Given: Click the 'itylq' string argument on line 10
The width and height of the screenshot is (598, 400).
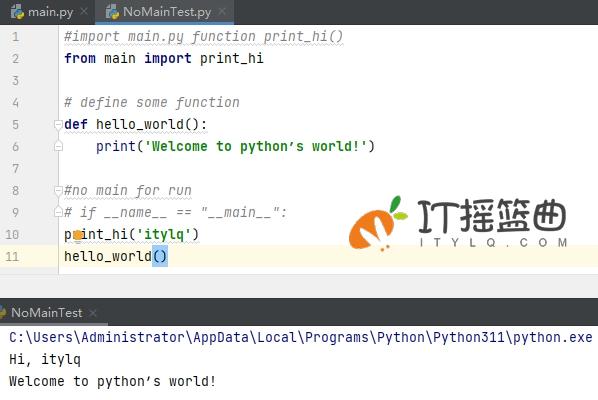Looking at the screenshot, I should point(164,234).
